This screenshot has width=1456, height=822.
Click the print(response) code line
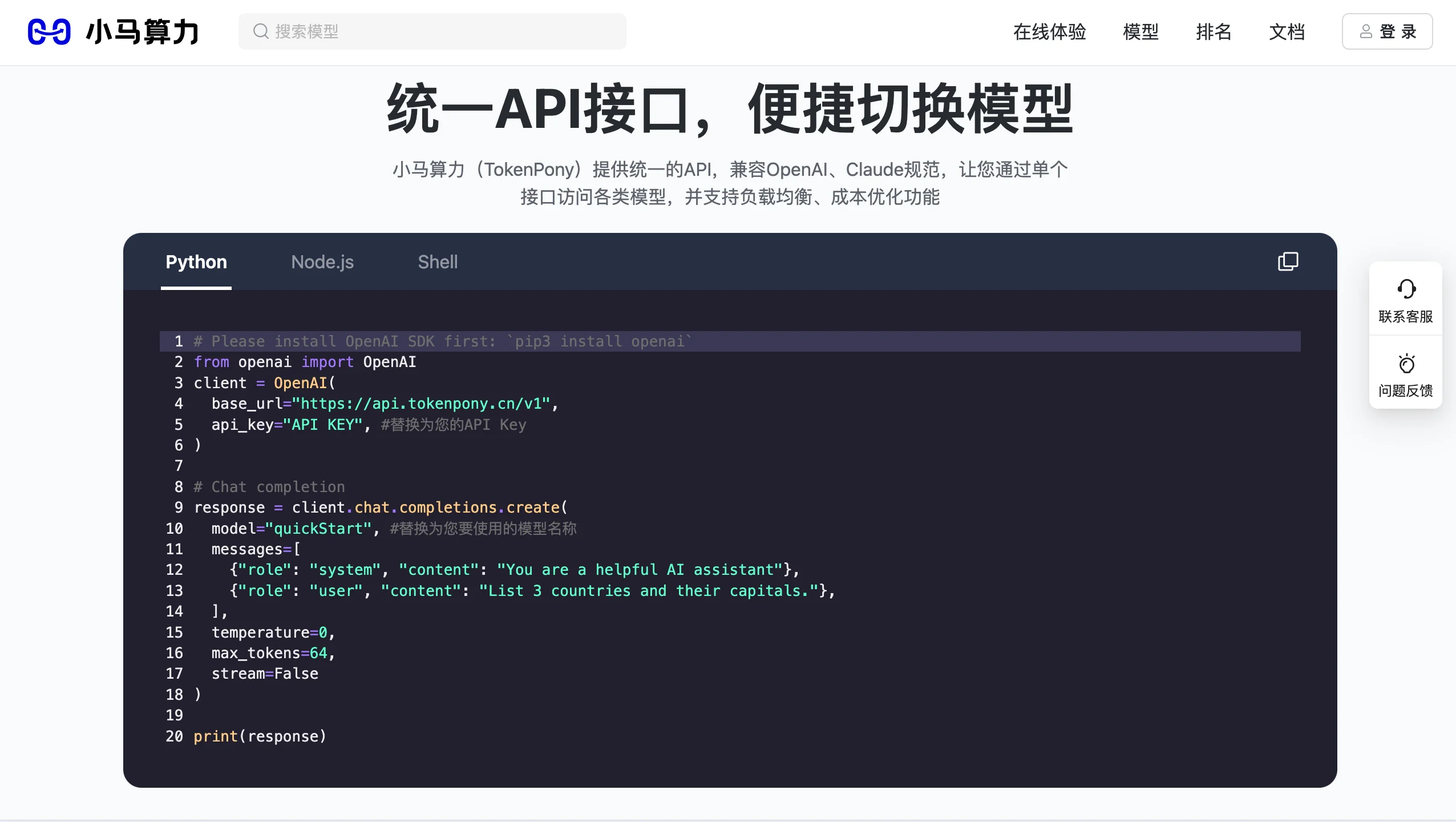coord(258,736)
